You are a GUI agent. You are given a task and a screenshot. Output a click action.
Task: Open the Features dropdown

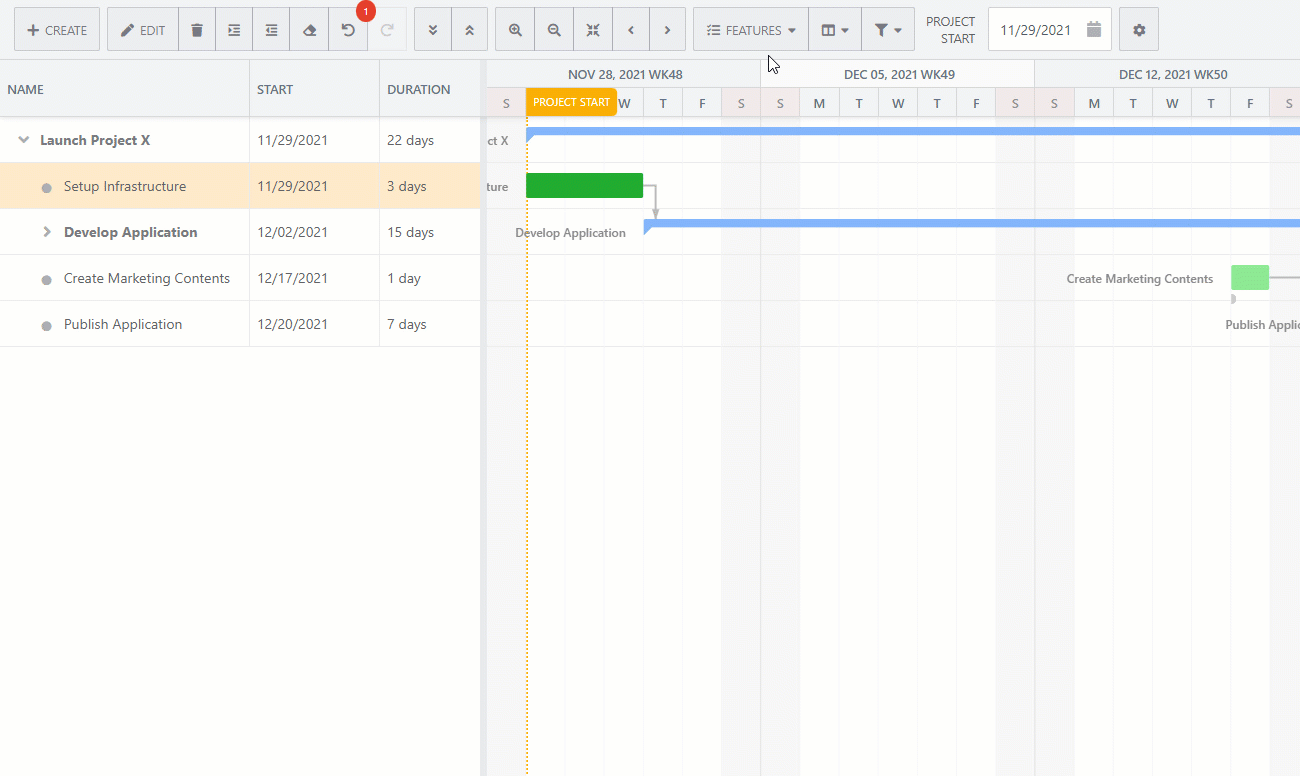click(751, 30)
